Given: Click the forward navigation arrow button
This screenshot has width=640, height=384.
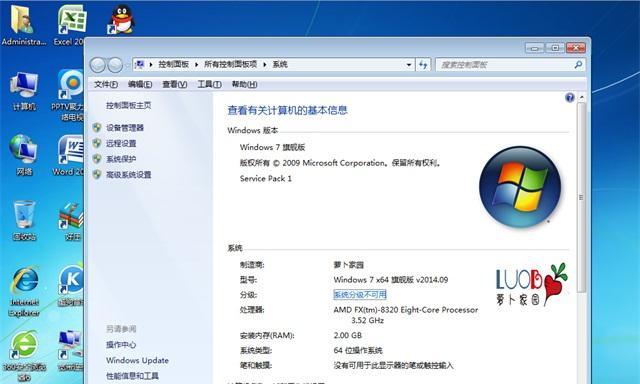Looking at the screenshot, I should click(x=115, y=64).
